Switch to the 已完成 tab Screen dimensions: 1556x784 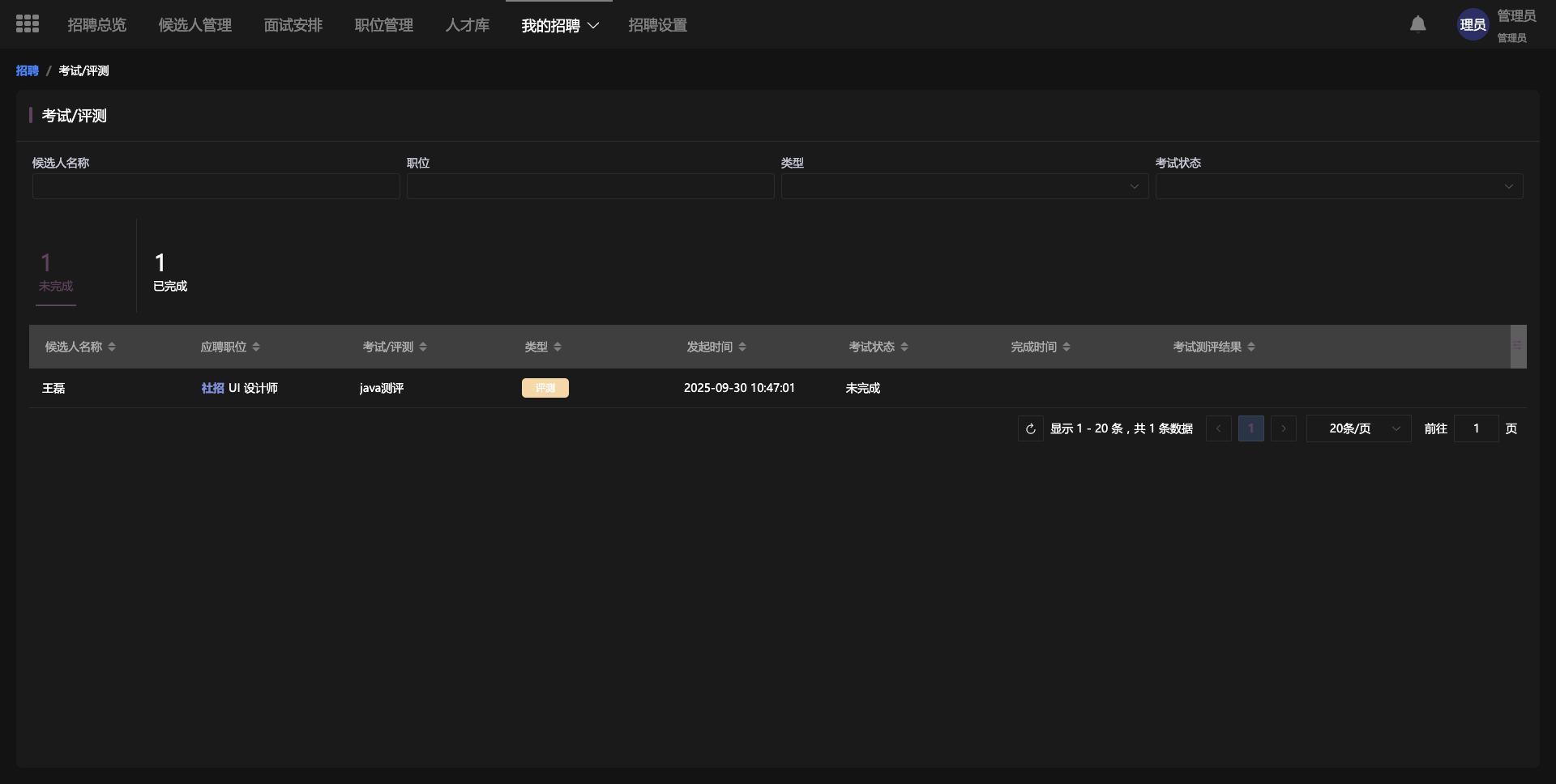pos(169,272)
